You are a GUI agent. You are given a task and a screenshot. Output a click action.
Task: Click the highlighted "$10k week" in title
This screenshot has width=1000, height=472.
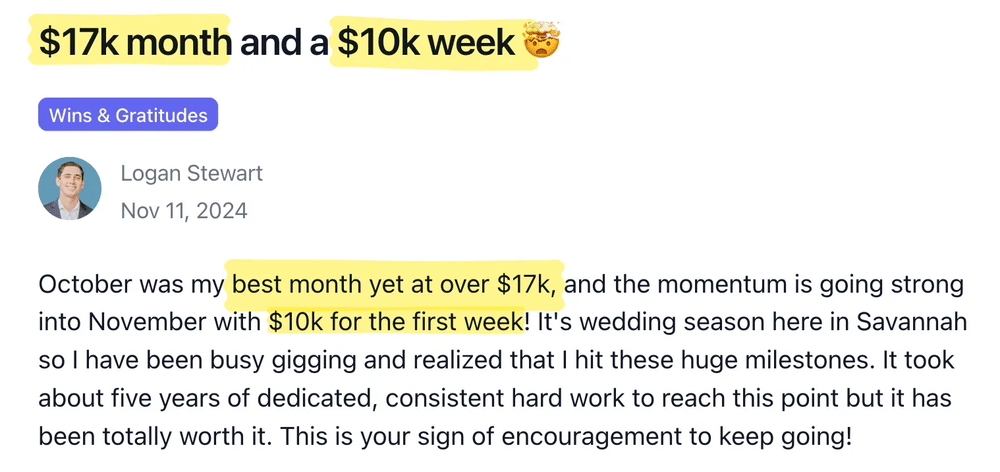(x=426, y=43)
